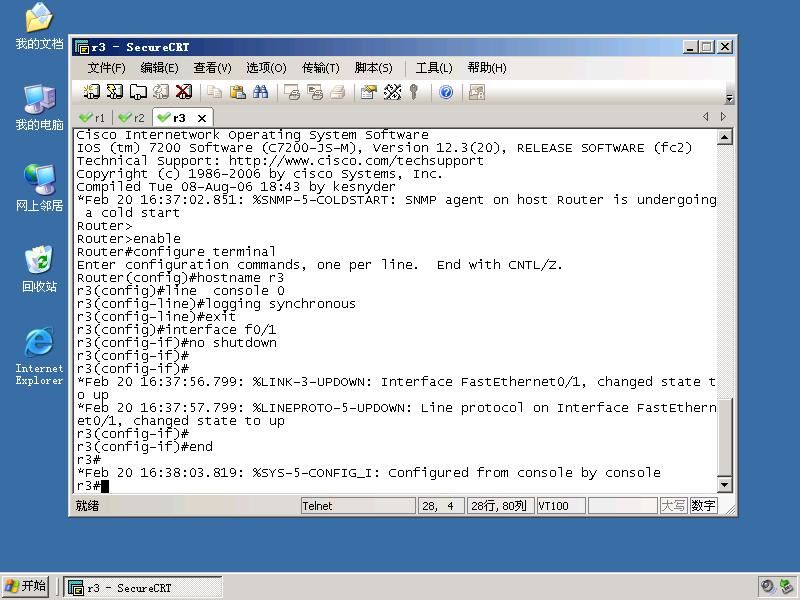Open the 选项(O) menu
This screenshot has height=600, width=800.
coord(266,68)
